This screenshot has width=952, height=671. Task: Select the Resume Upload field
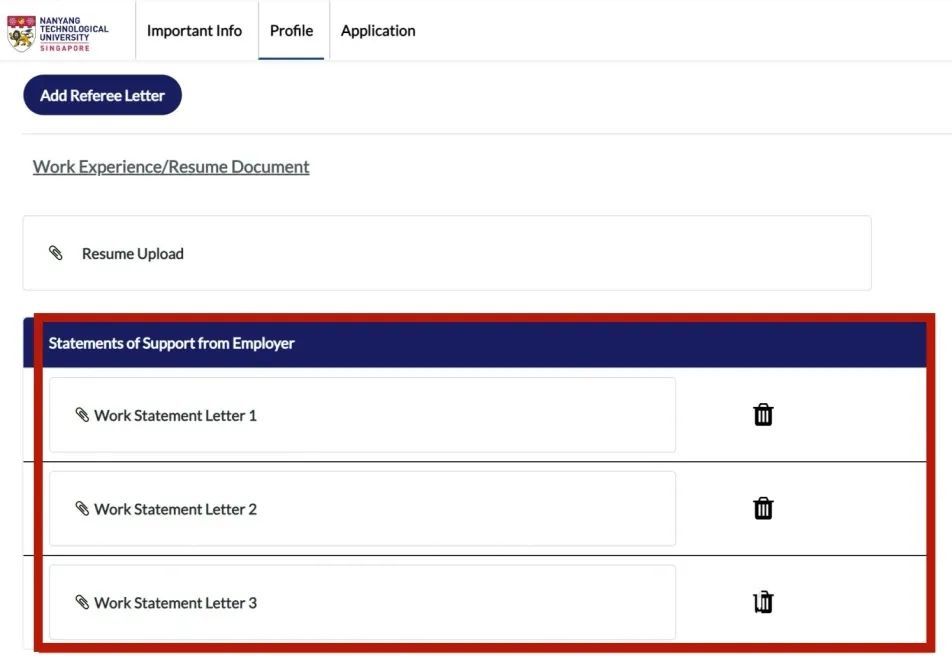coord(447,253)
